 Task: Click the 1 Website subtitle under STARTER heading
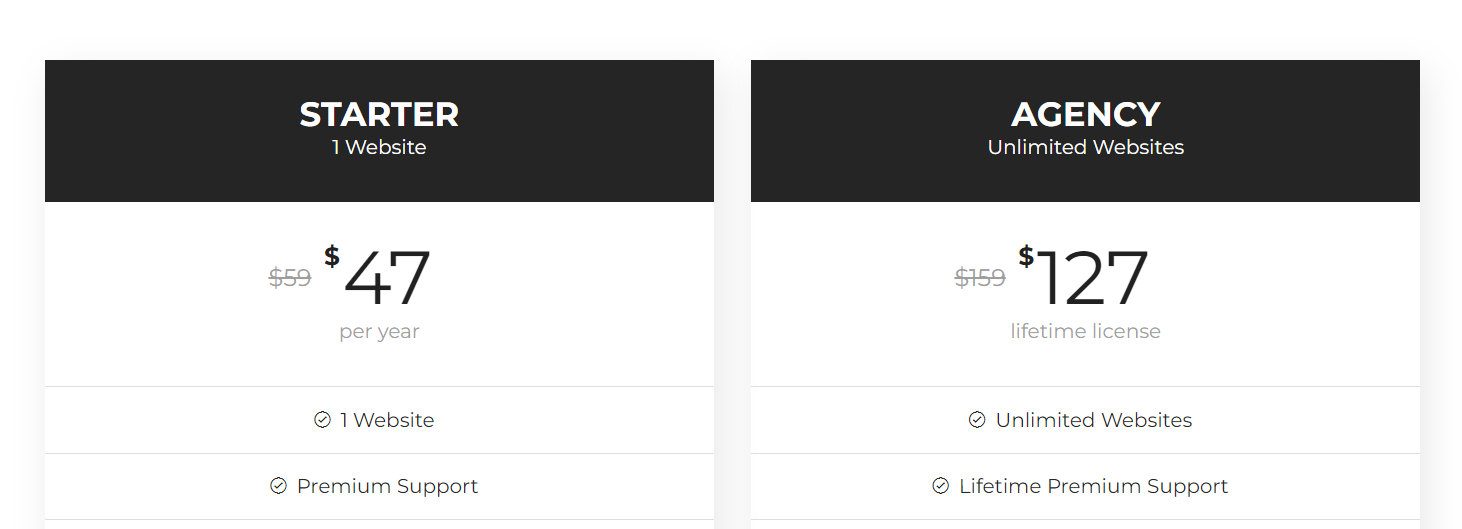(379, 147)
